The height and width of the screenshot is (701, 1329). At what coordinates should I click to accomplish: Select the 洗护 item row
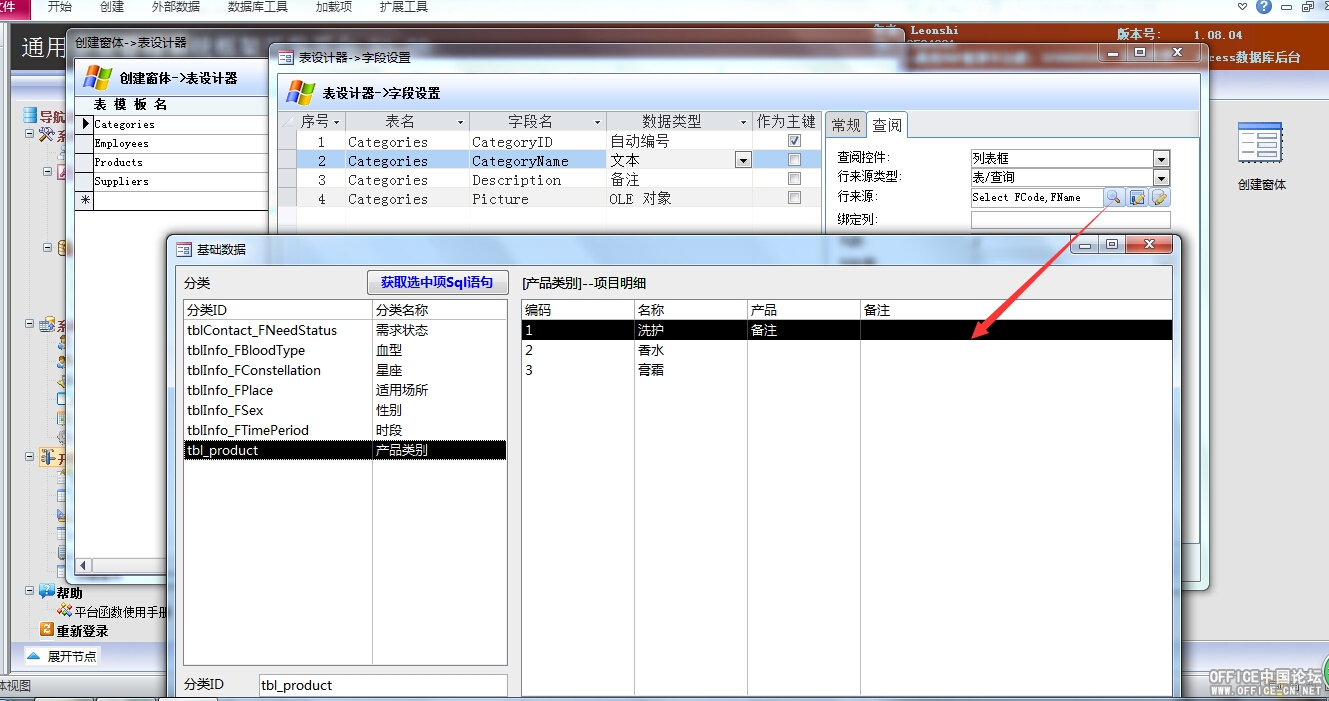click(847, 330)
